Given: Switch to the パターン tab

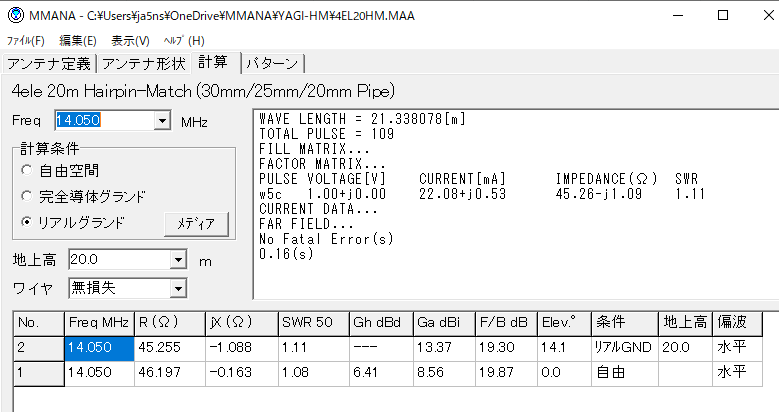Looking at the screenshot, I should tap(272, 64).
